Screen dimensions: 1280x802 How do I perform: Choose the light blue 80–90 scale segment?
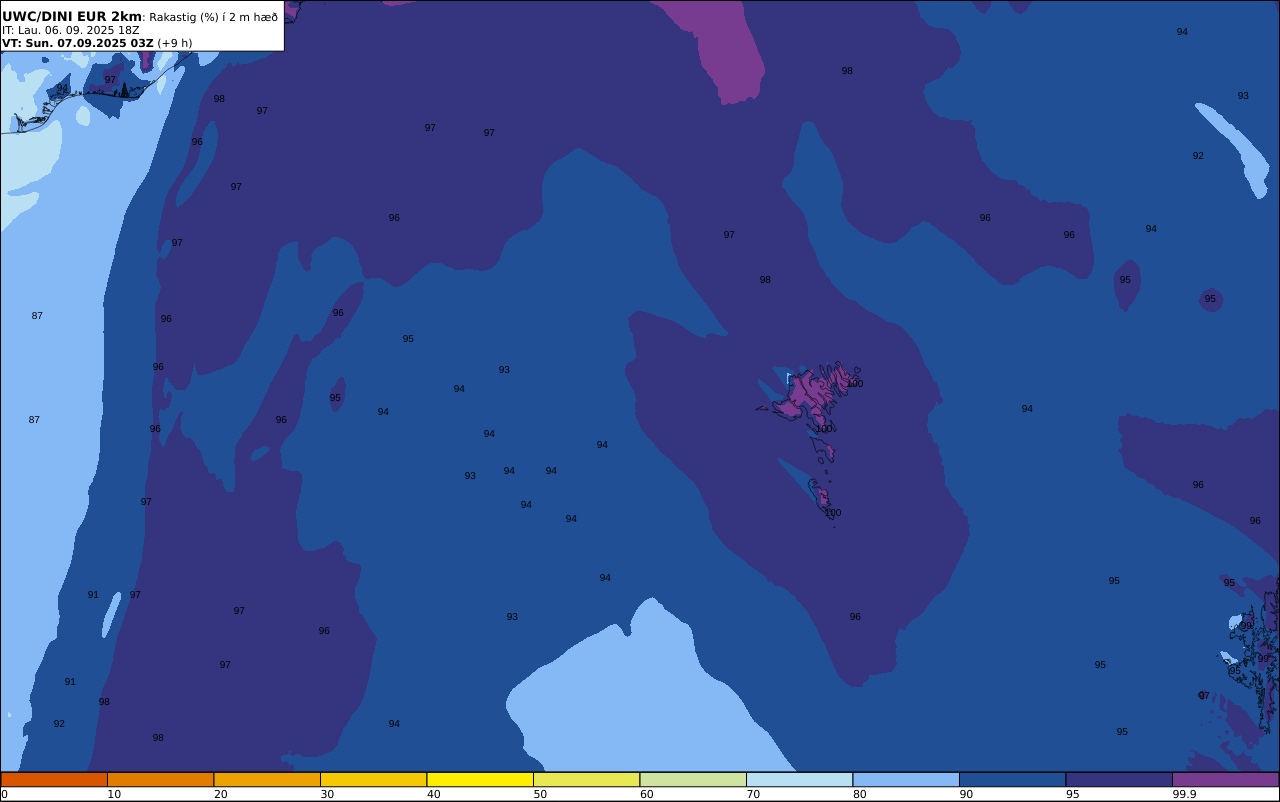click(906, 779)
